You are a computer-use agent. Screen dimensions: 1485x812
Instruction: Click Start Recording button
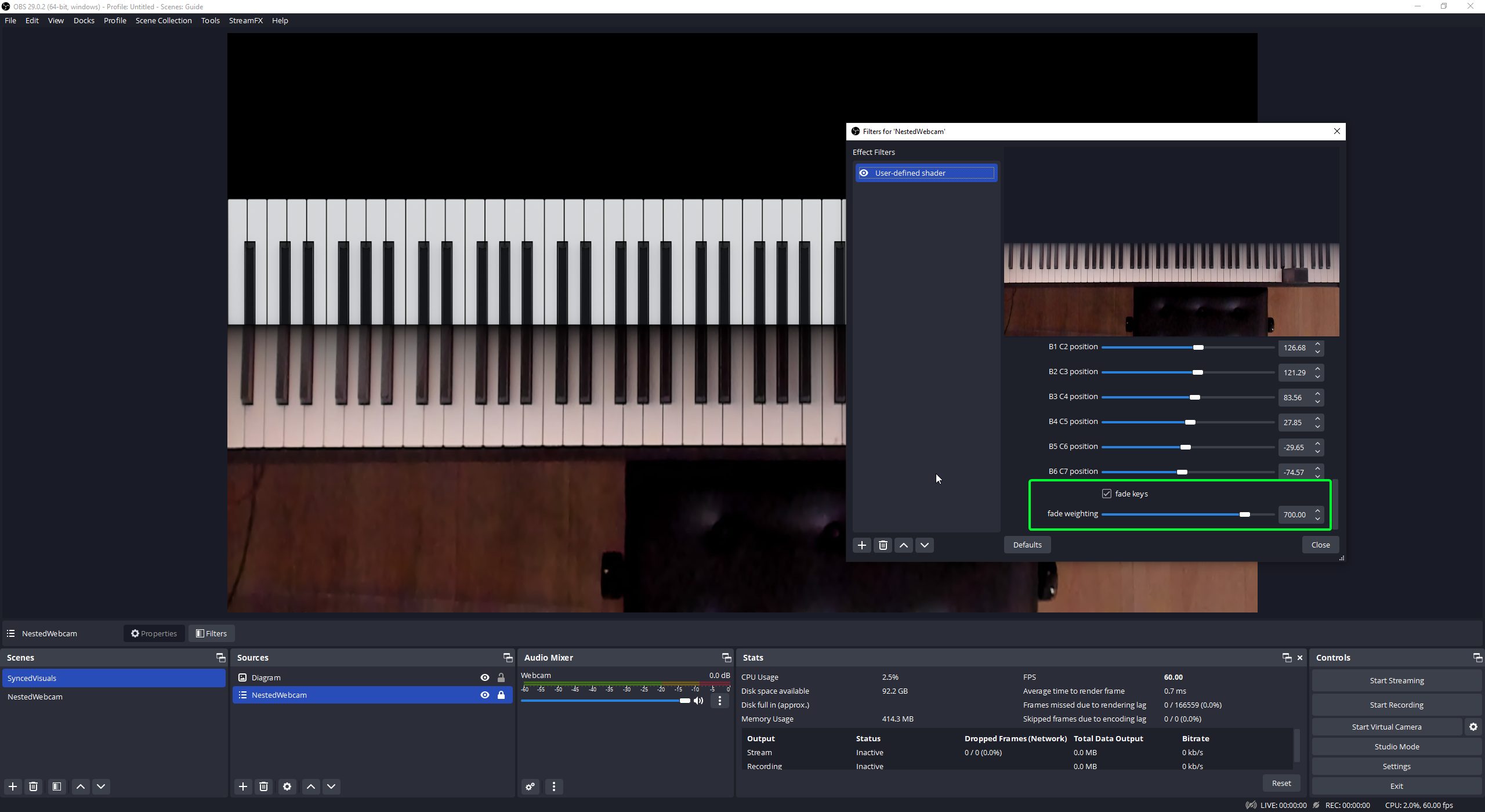[x=1396, y=705]
